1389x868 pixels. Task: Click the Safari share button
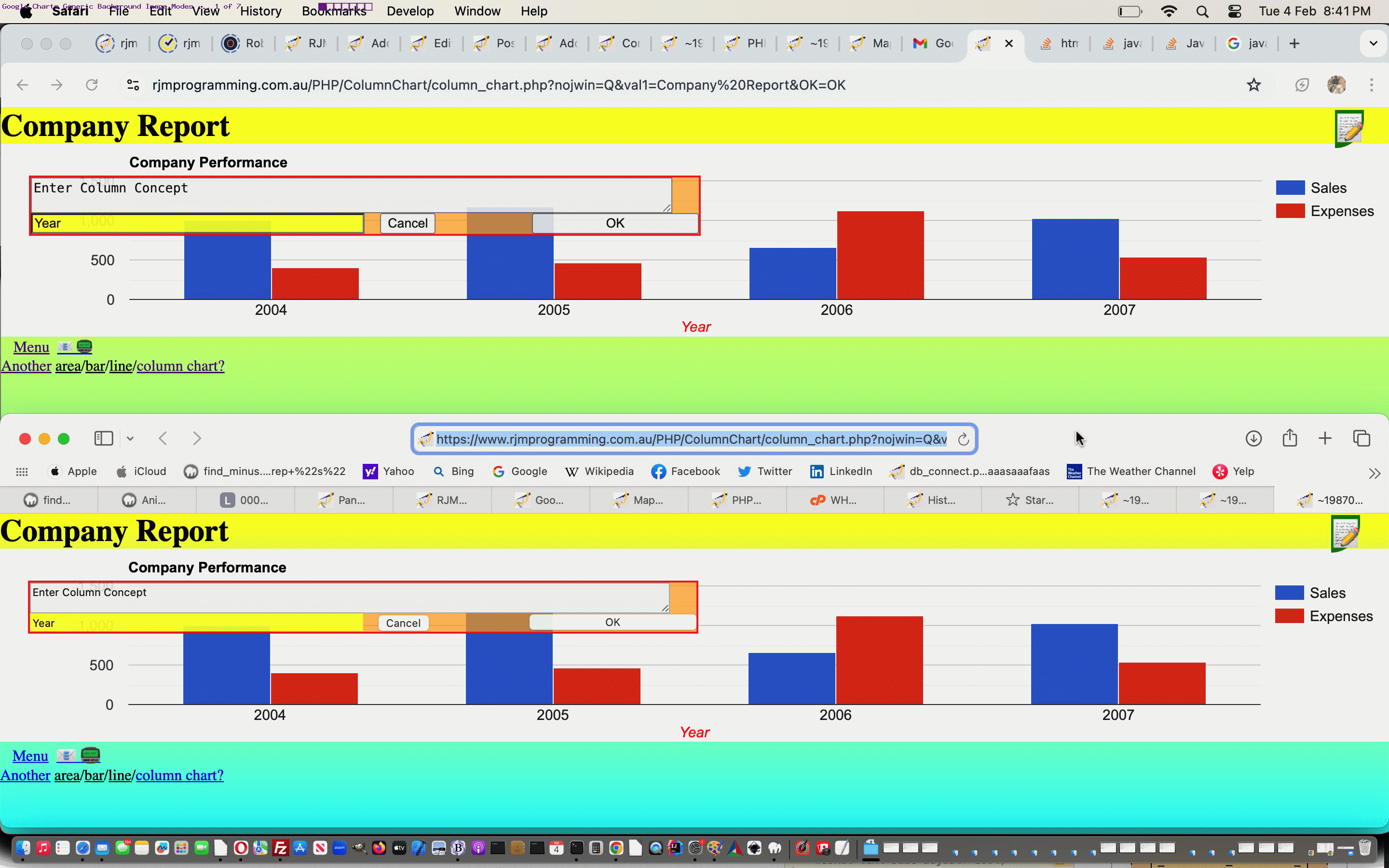(x=1290, y=438)
